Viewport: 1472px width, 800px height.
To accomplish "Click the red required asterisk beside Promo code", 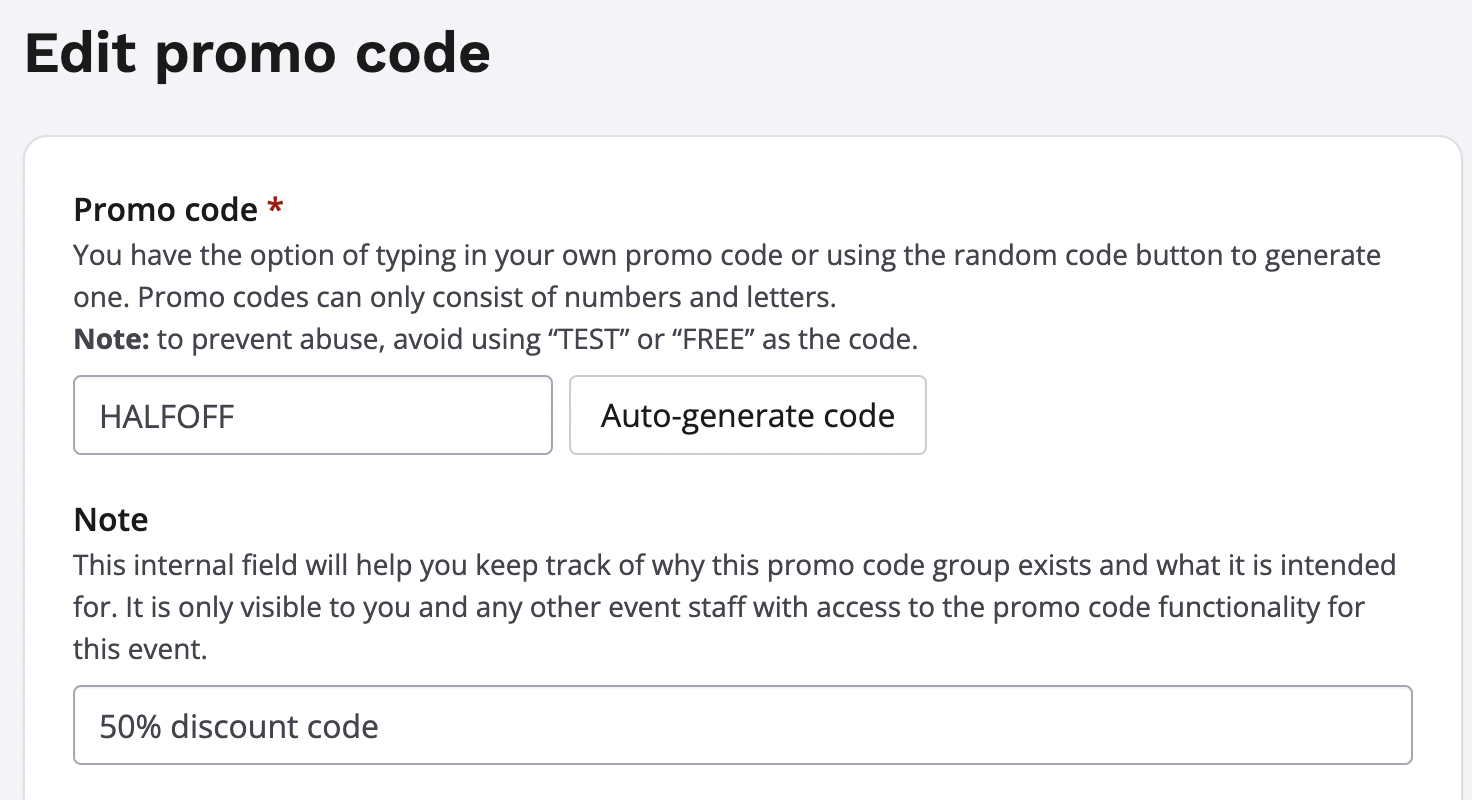I will pos(275,208).
